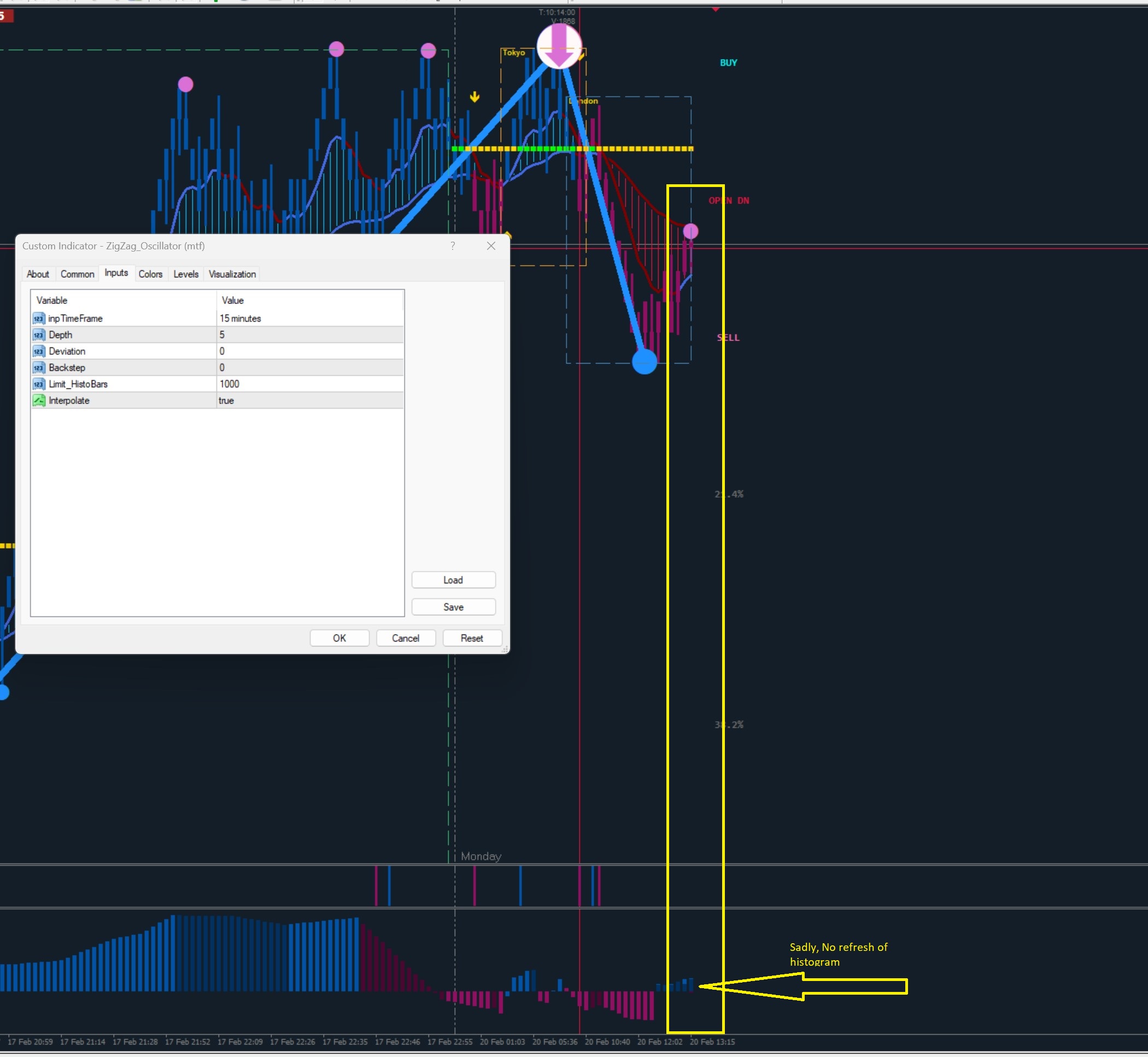Toggle the Interpolate value true
1148x1057 pixels.
coord(309,400)
